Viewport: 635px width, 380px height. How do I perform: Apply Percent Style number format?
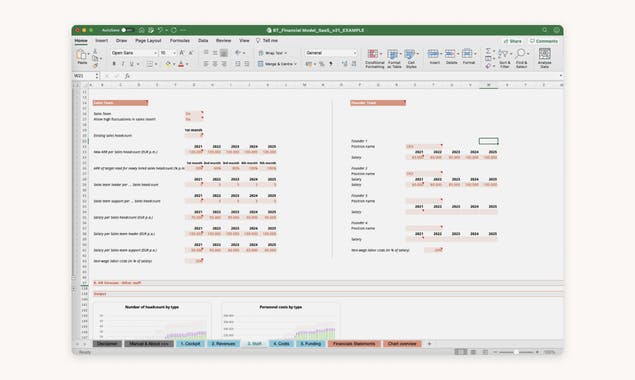click(x=322, y=64)
